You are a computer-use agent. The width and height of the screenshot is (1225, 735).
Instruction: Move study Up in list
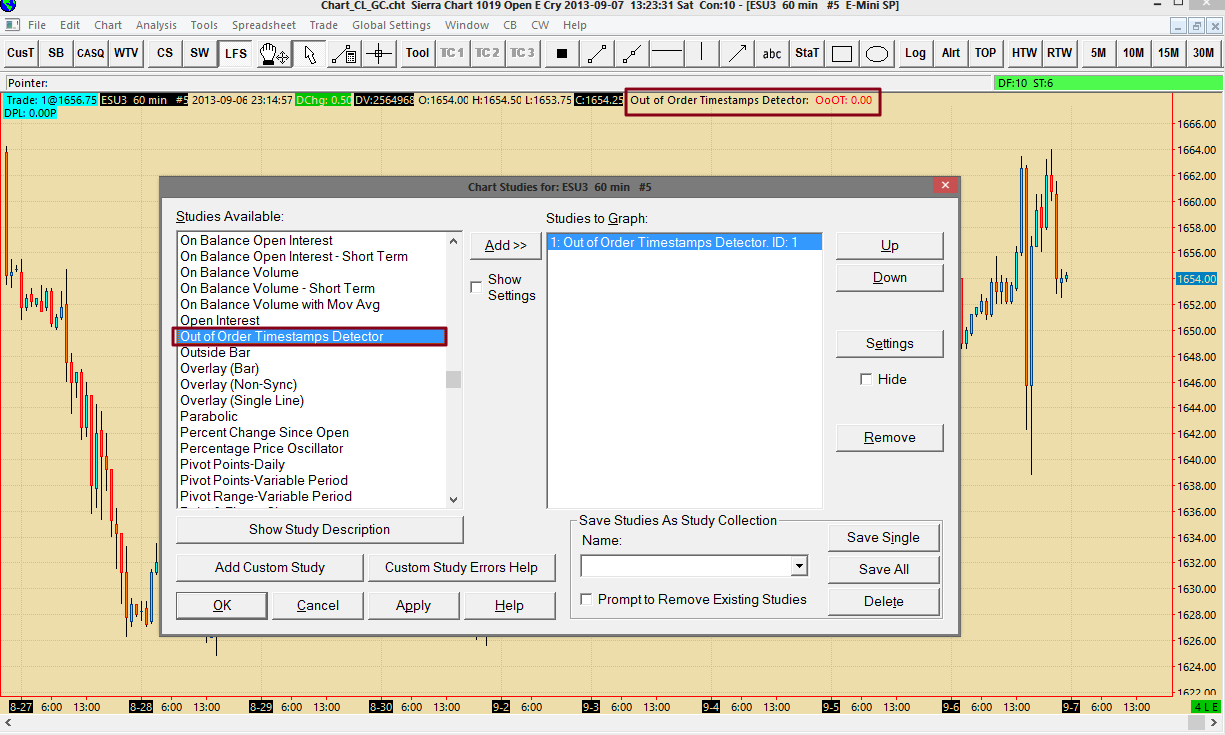(x=890, y=245)
